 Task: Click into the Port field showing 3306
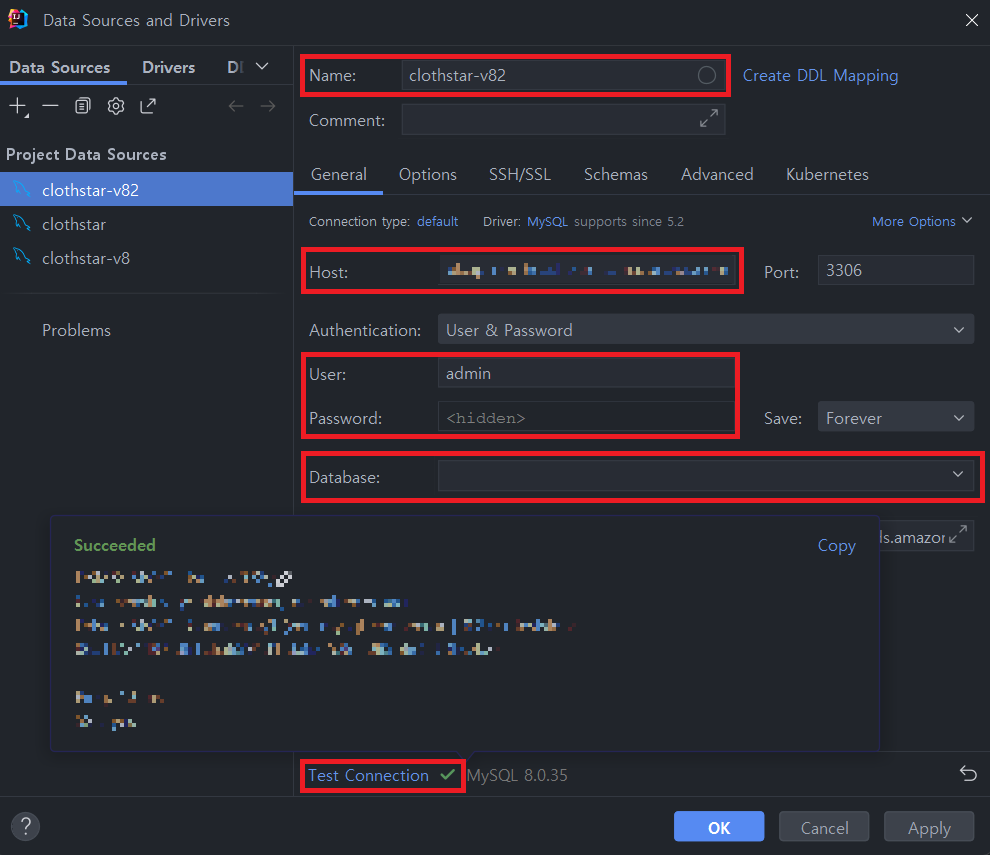point(895,270)
